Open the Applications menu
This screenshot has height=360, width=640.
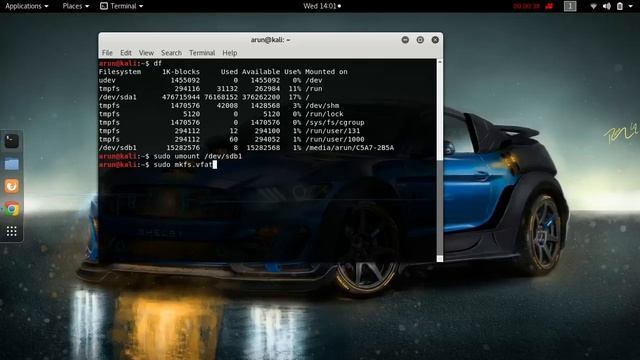27,6
